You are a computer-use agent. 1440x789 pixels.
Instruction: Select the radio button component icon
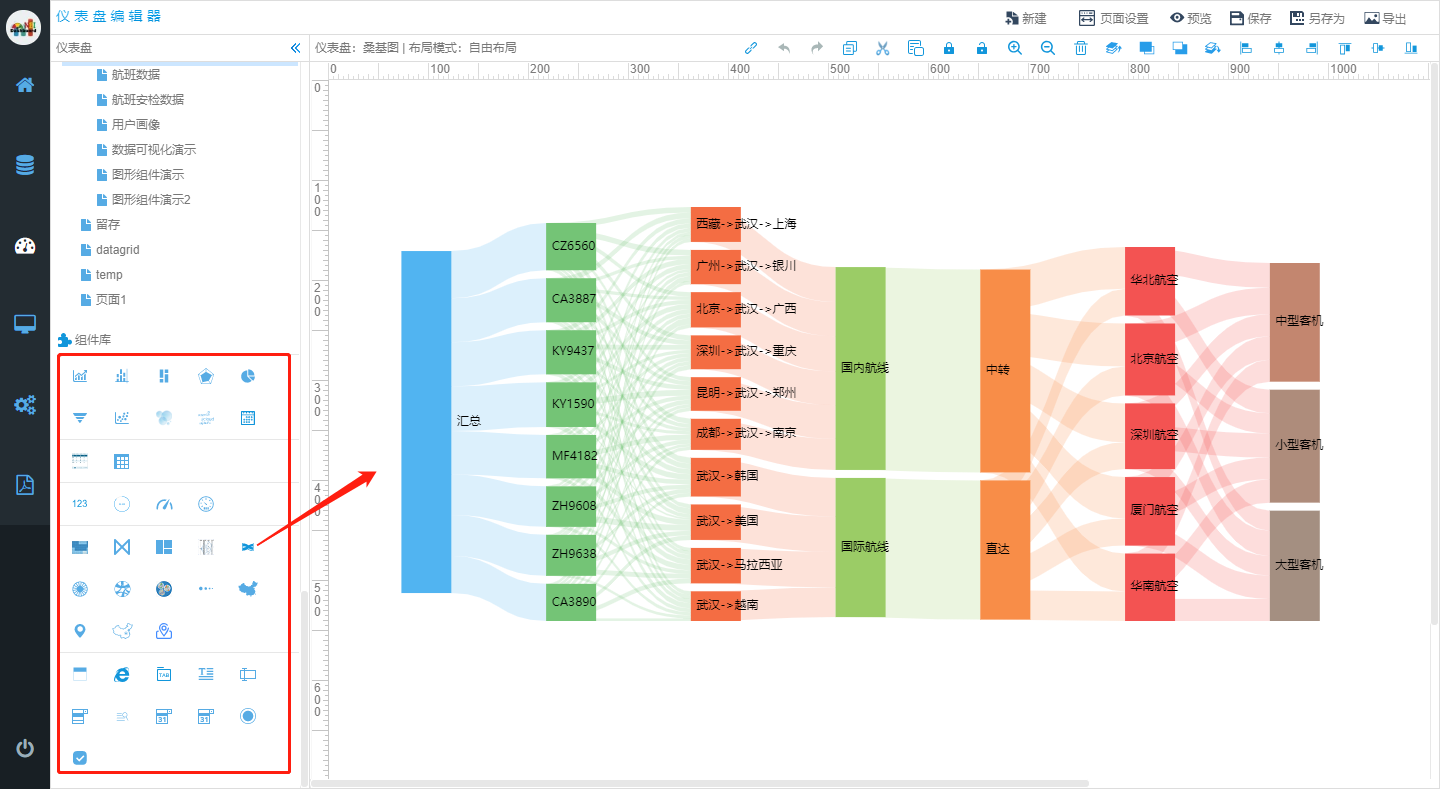[248, 716]
